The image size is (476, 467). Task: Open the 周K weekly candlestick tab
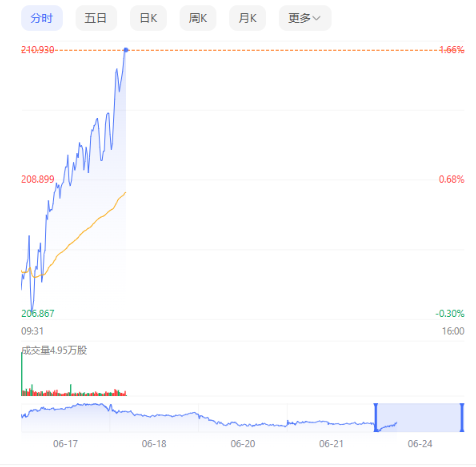198,18
